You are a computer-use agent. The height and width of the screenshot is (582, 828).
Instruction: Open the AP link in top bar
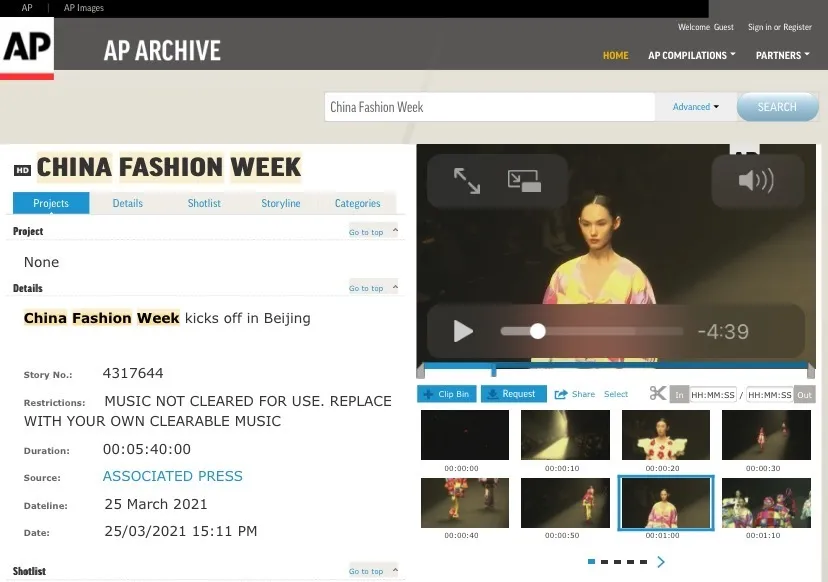(27, 8)
